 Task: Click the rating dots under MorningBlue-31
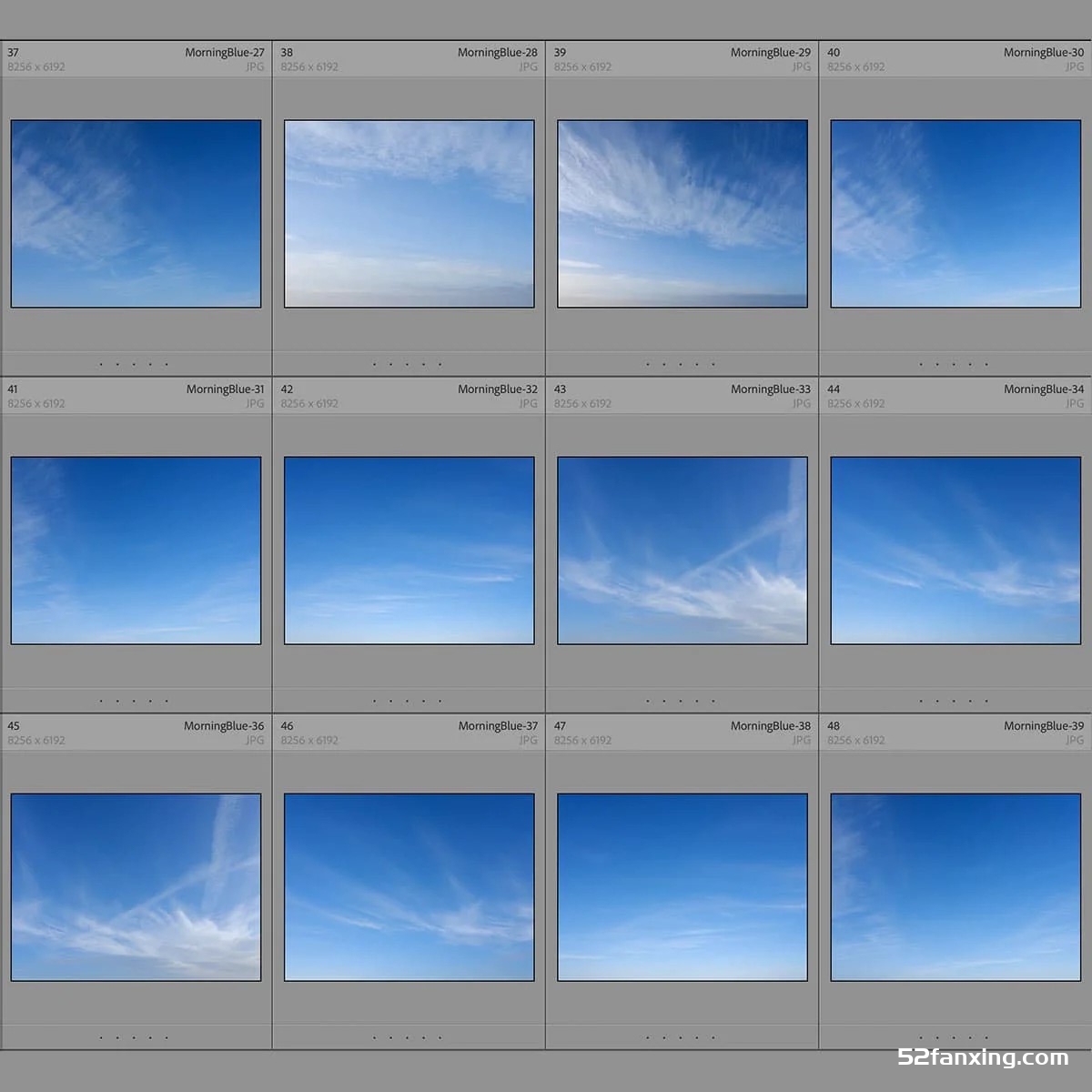click(x=134, y=701)
